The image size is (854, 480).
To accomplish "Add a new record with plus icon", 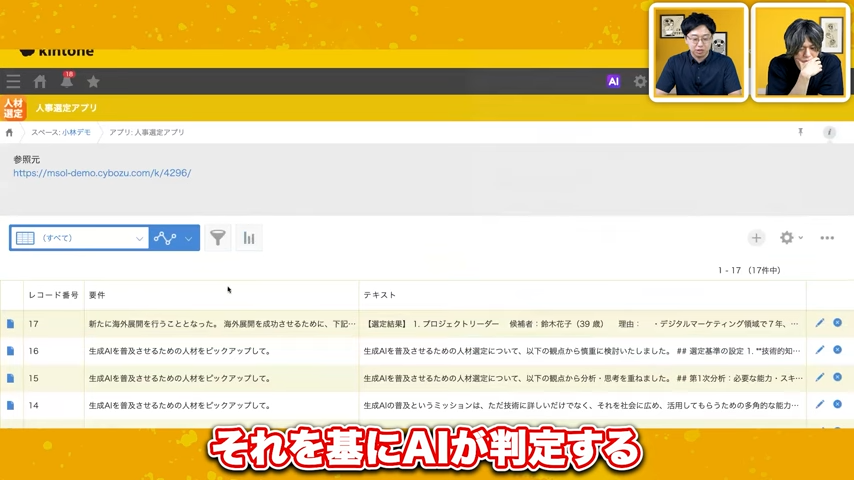I will (756, 238).
